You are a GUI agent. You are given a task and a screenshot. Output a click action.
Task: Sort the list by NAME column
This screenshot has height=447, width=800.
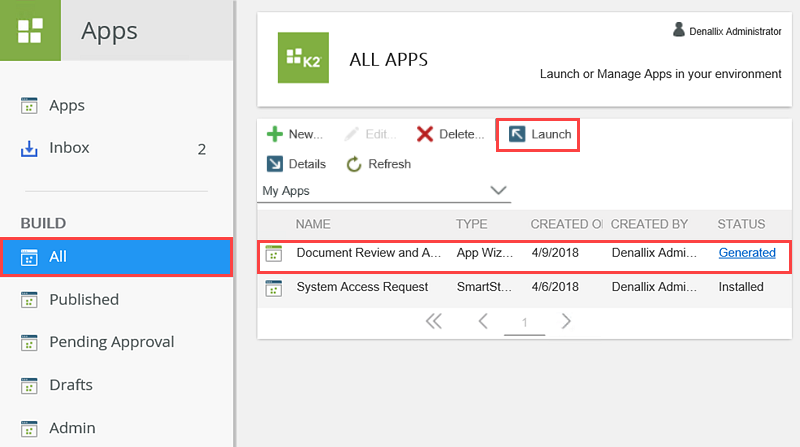point(313,224)
